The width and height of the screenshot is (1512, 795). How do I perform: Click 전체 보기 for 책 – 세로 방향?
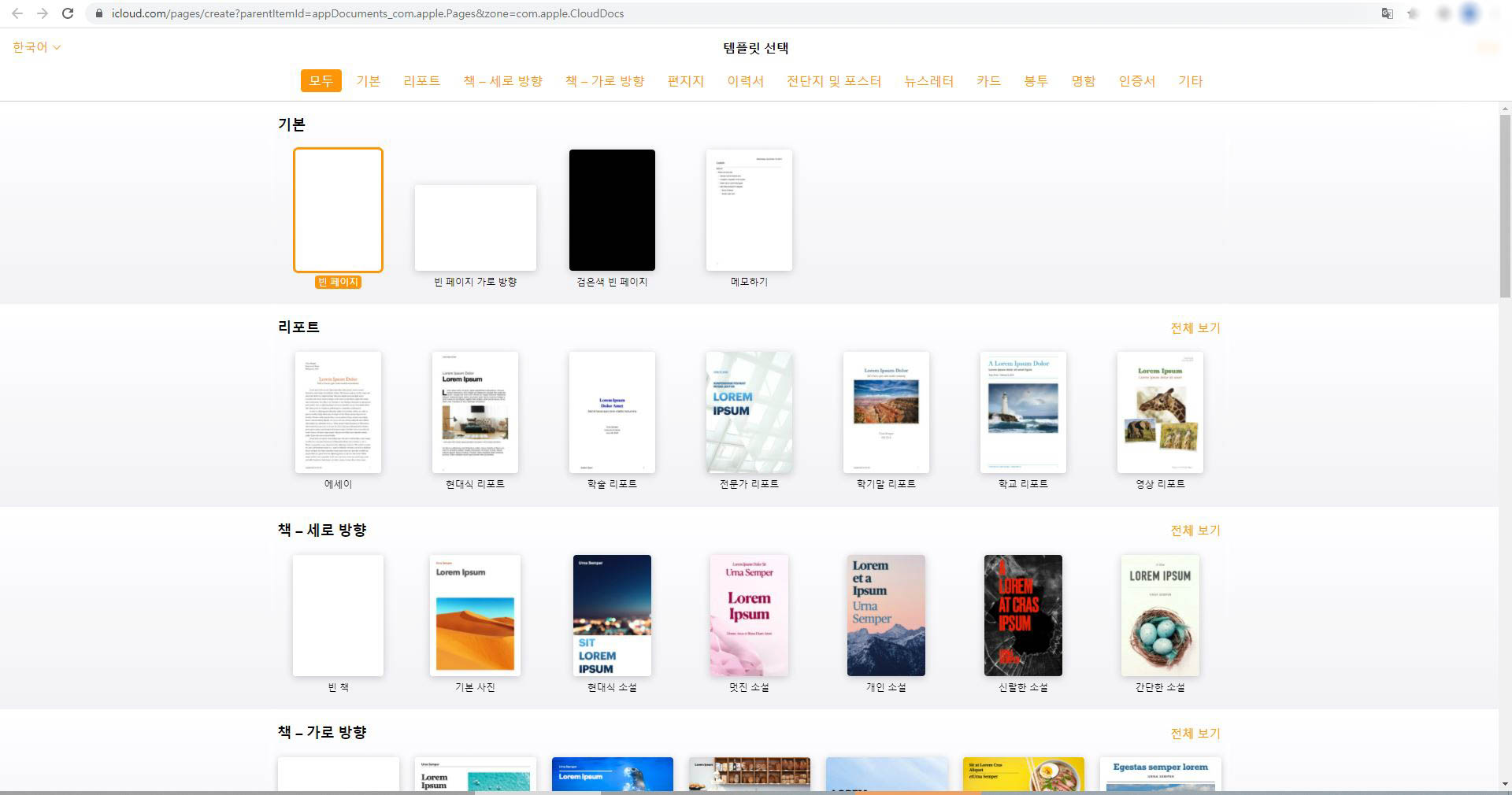[1195, 531]
